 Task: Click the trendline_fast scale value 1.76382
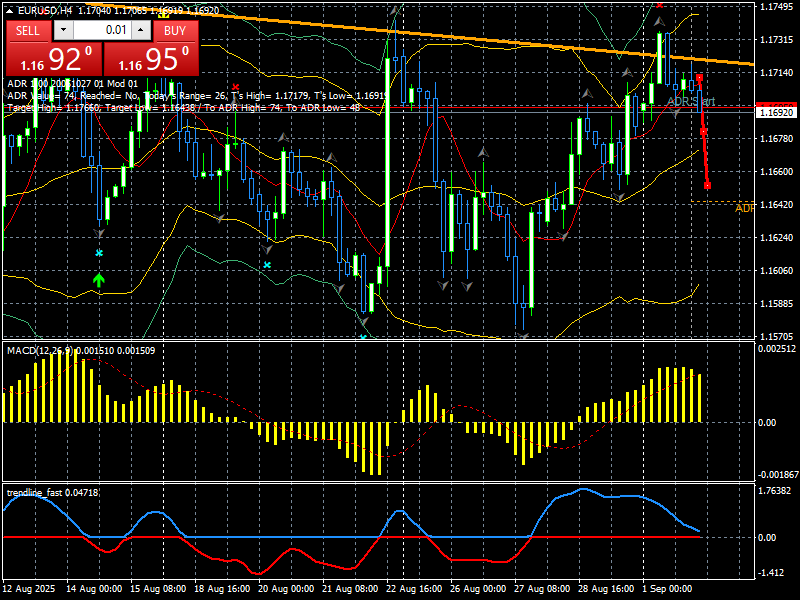[x=776, y=491]
